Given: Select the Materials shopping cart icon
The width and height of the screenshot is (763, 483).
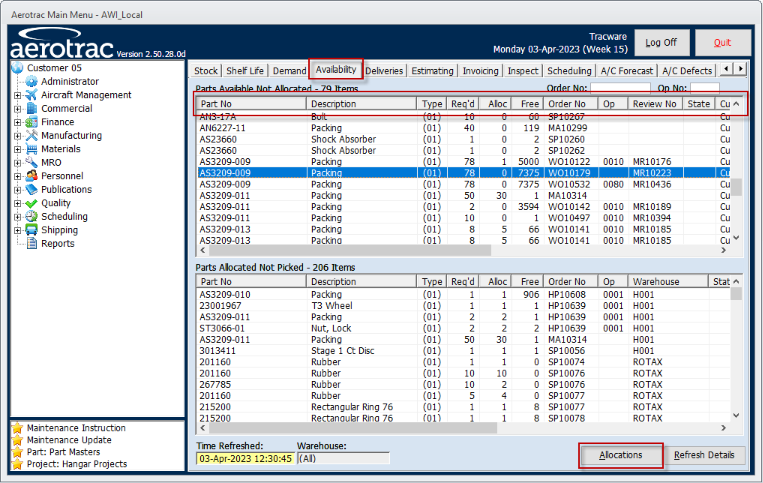Looking at the screenshot, I should coord(32,149).
